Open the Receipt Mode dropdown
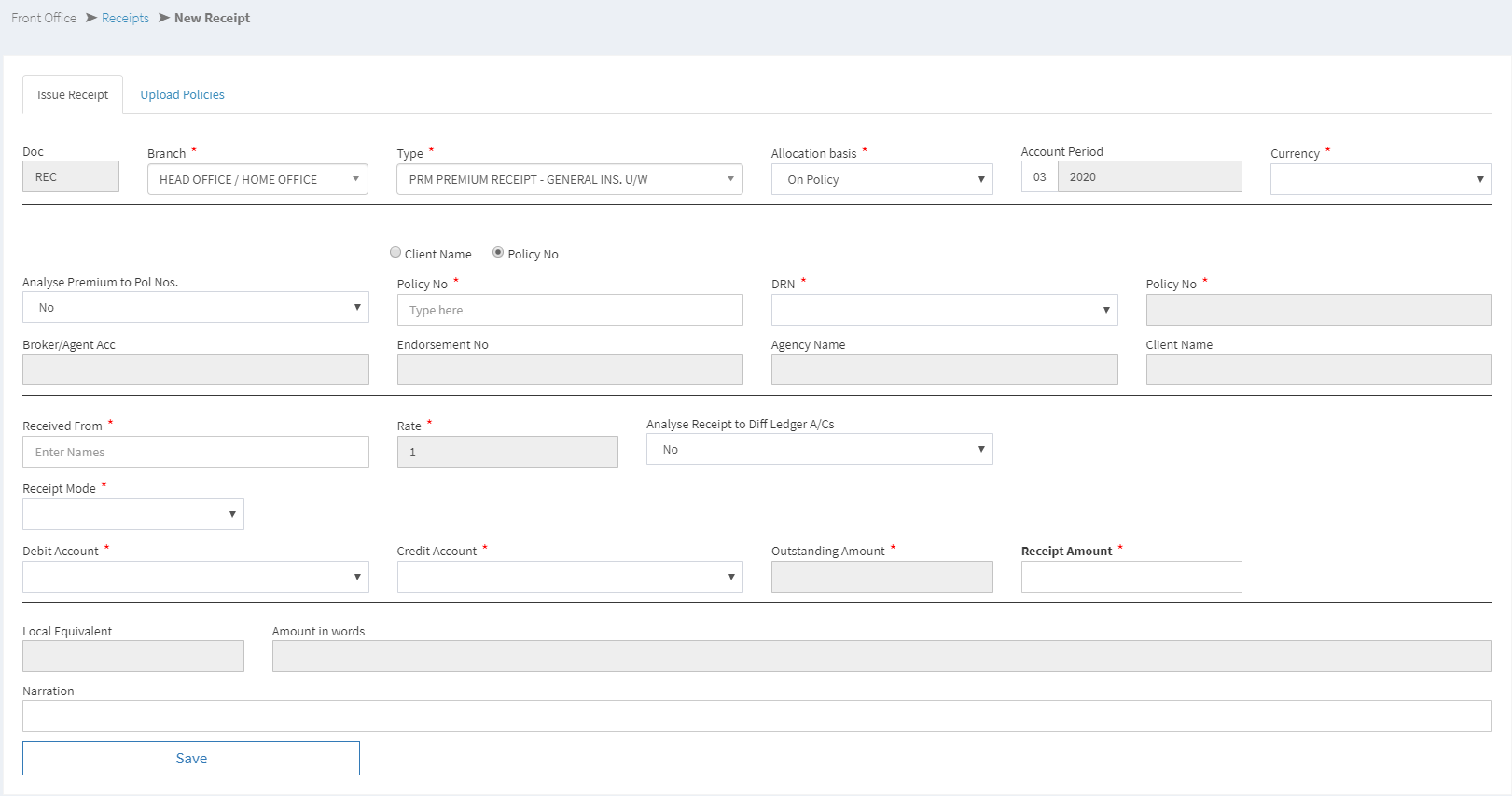Screen dimensions: 1512x796 [133, 514]
